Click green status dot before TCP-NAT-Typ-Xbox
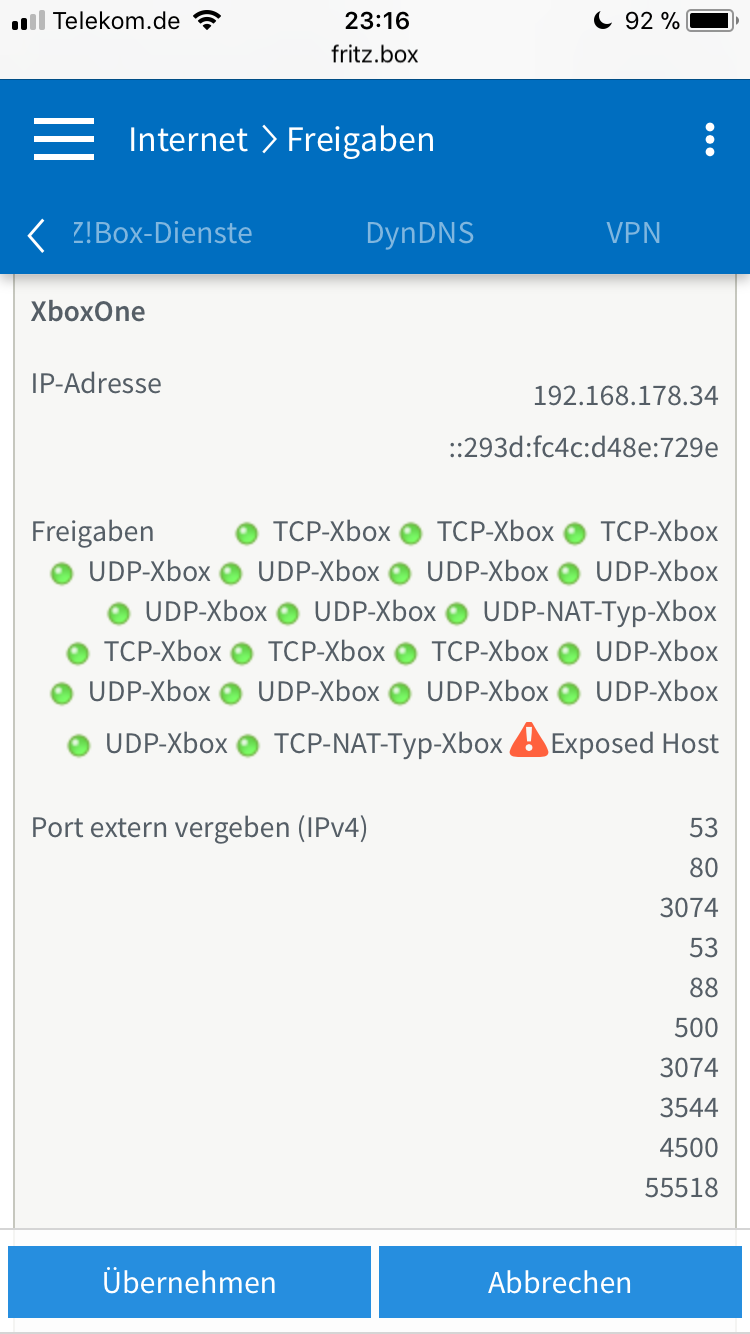This screenshot has height=1334, width=750. [247, 745]
